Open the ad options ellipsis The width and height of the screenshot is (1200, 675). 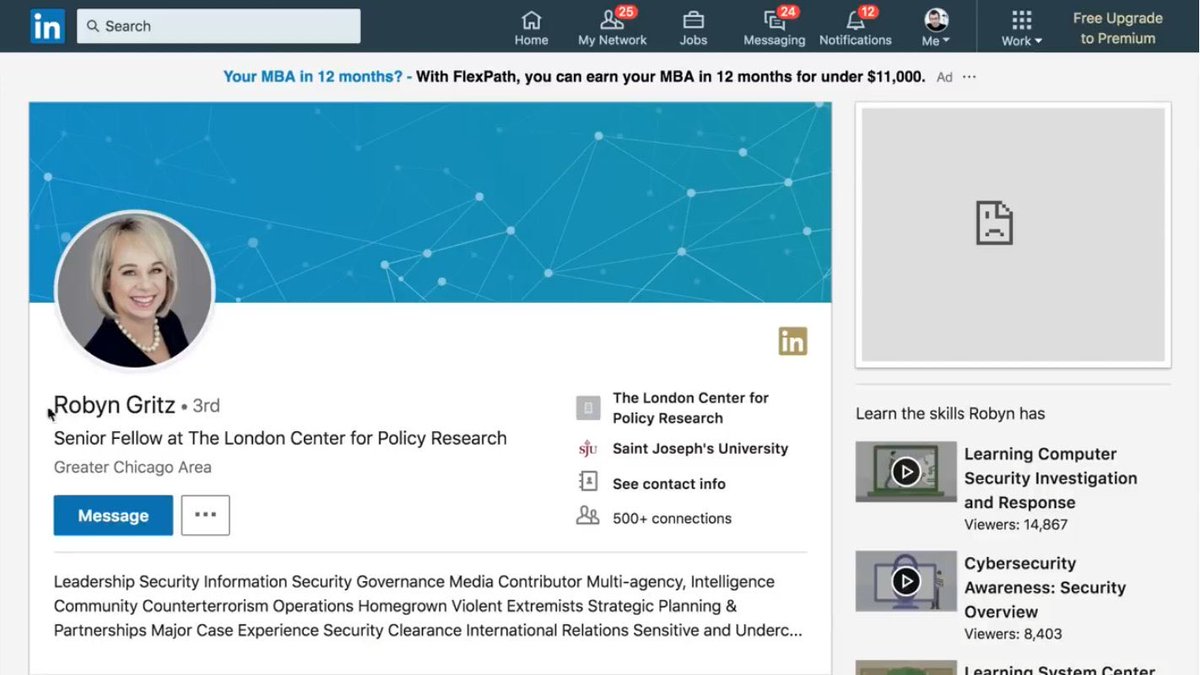[x=969, y=77]
